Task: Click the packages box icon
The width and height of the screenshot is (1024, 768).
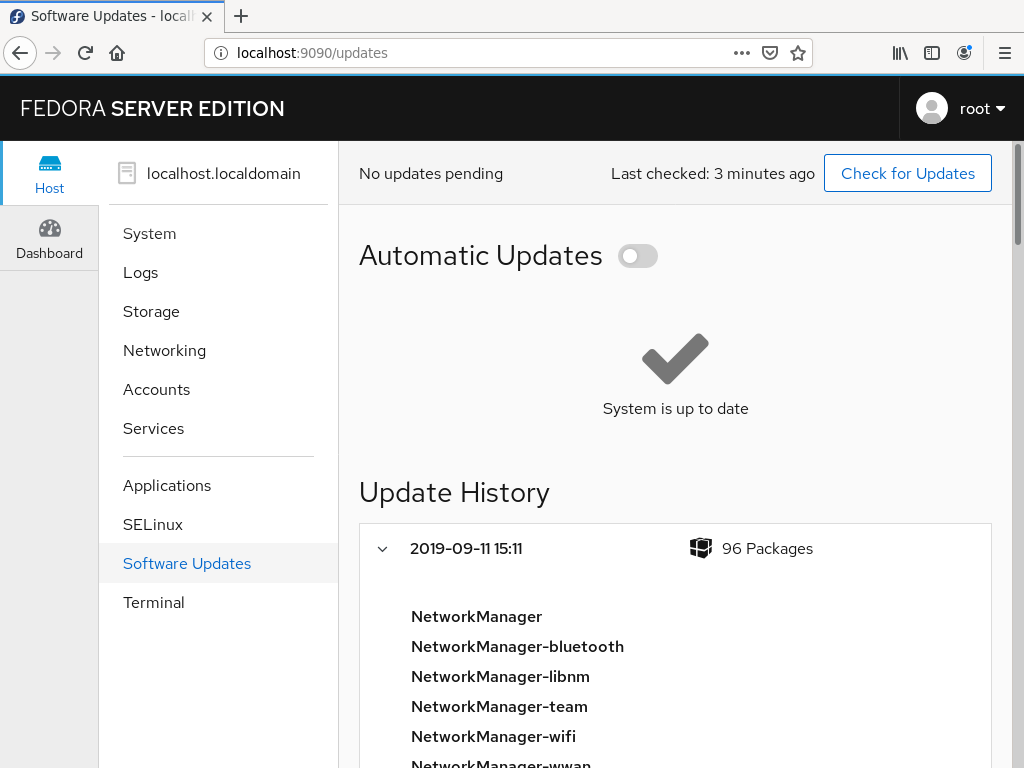Action: point(701,548)
